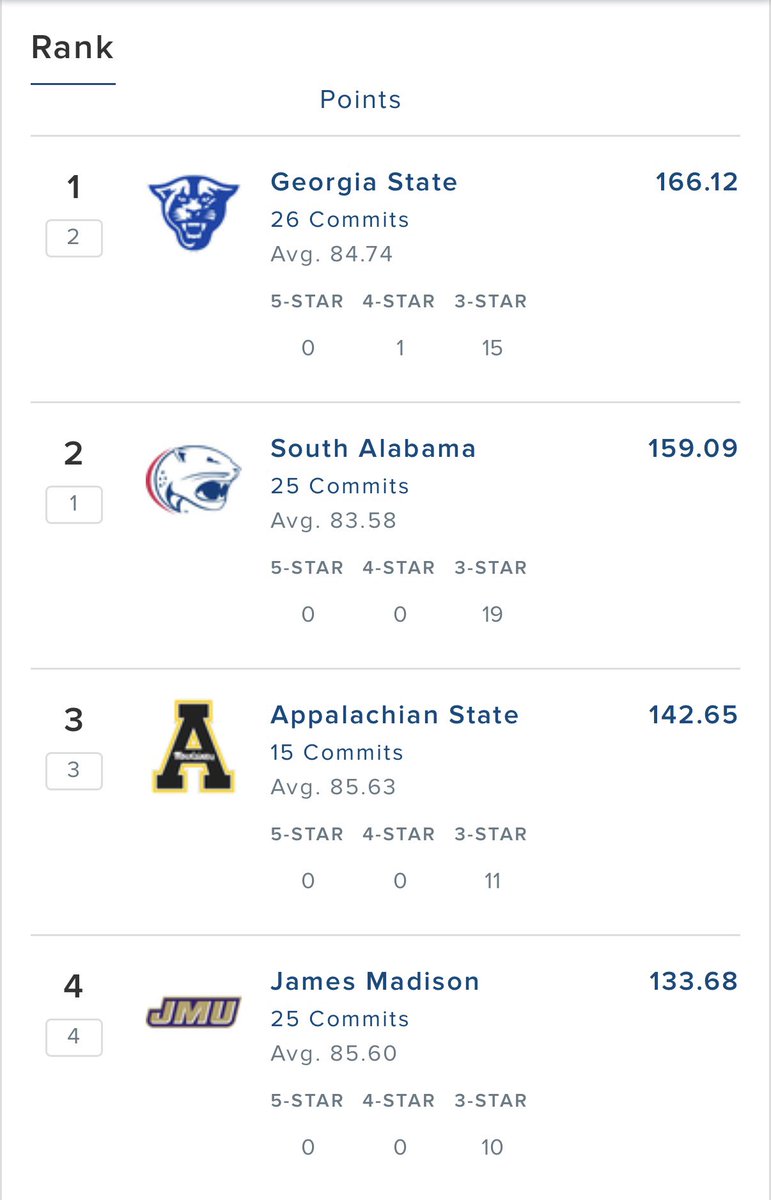Click Georgia State's 166.12 points total
This screenshot has width=771, height=1200.
tap(697, 182)
